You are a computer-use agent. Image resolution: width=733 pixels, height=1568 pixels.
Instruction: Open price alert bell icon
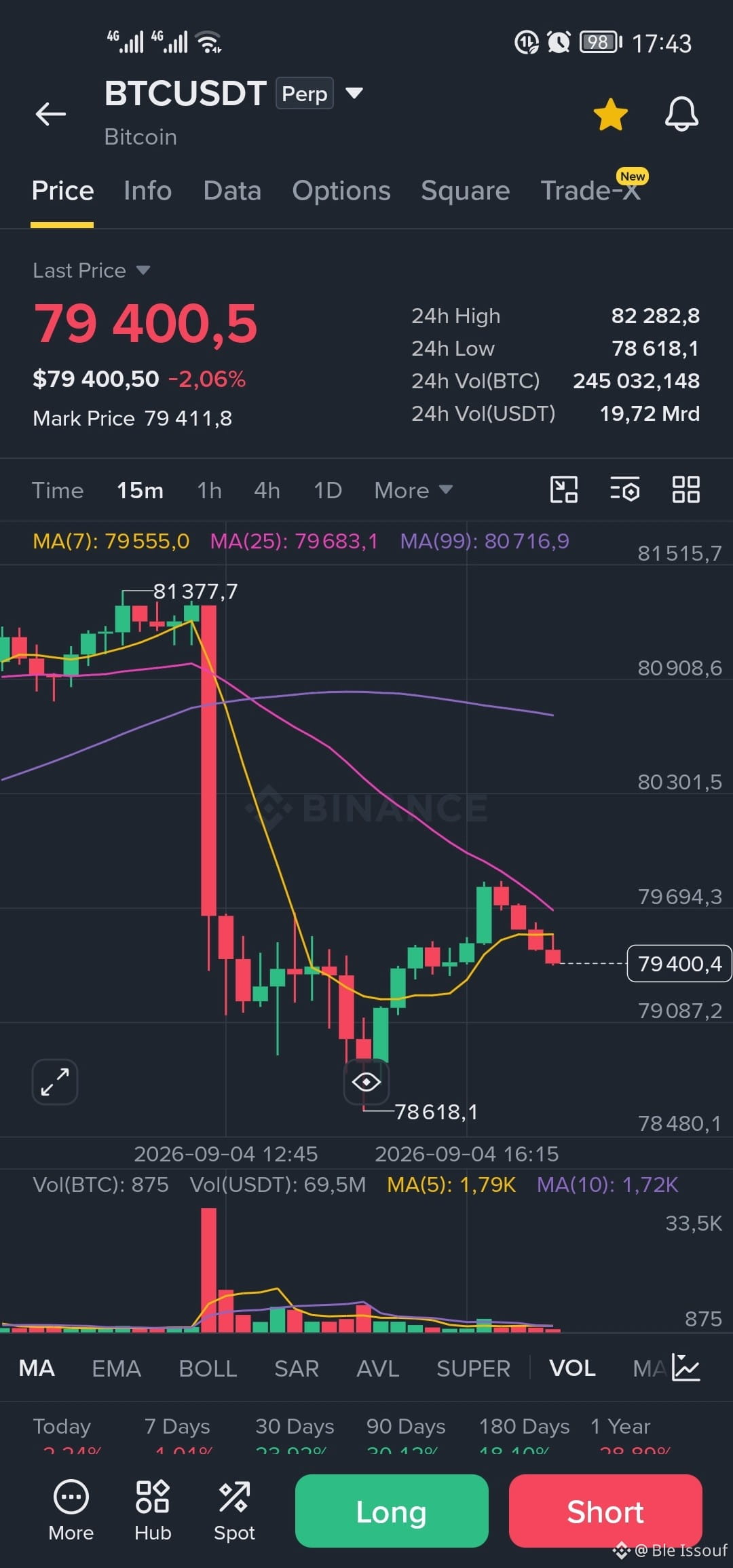[x=681, y=113]
